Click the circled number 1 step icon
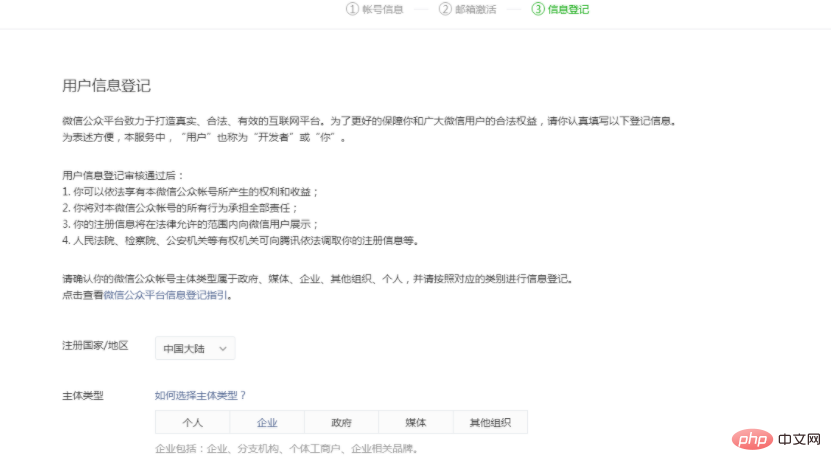The height and width of the screenshot is (472, 831). pyautogui.click(x=352, y=9)
